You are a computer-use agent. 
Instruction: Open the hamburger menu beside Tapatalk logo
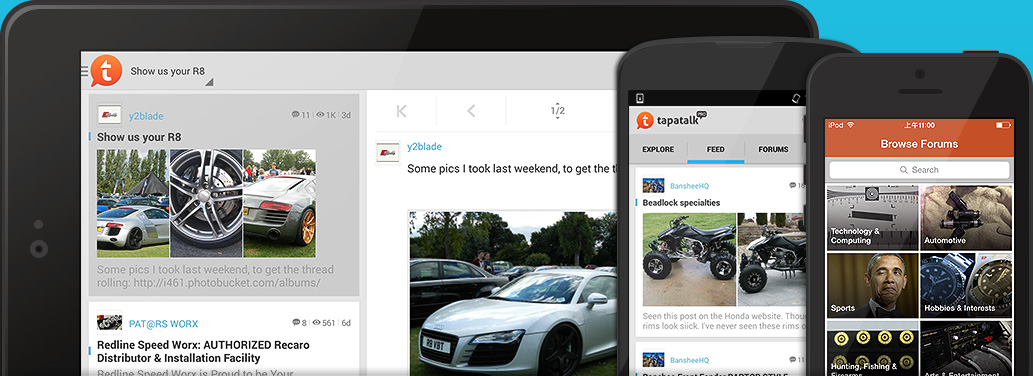click(x=84, y=71)
